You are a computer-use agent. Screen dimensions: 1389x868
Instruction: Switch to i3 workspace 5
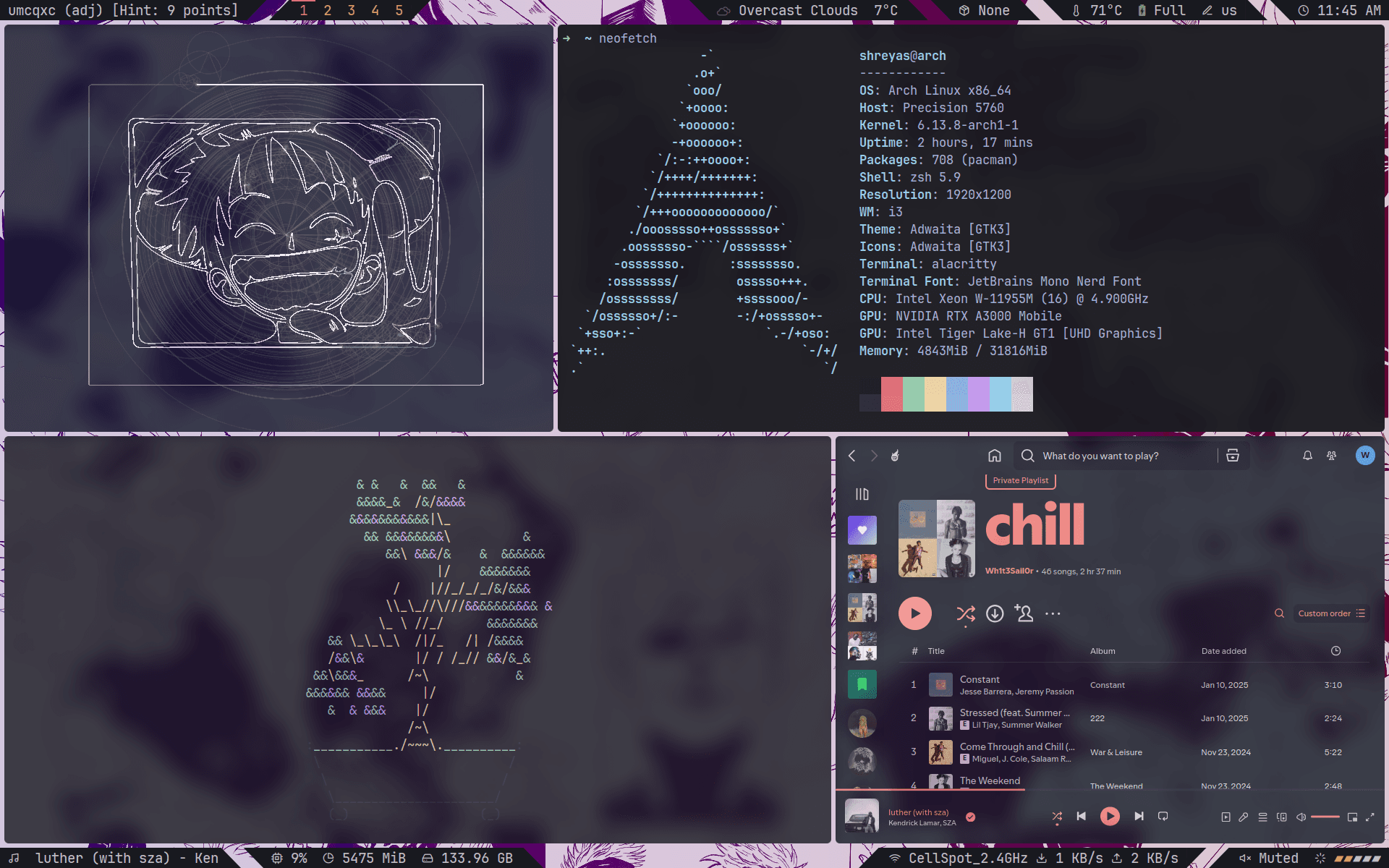pos(399,10)
